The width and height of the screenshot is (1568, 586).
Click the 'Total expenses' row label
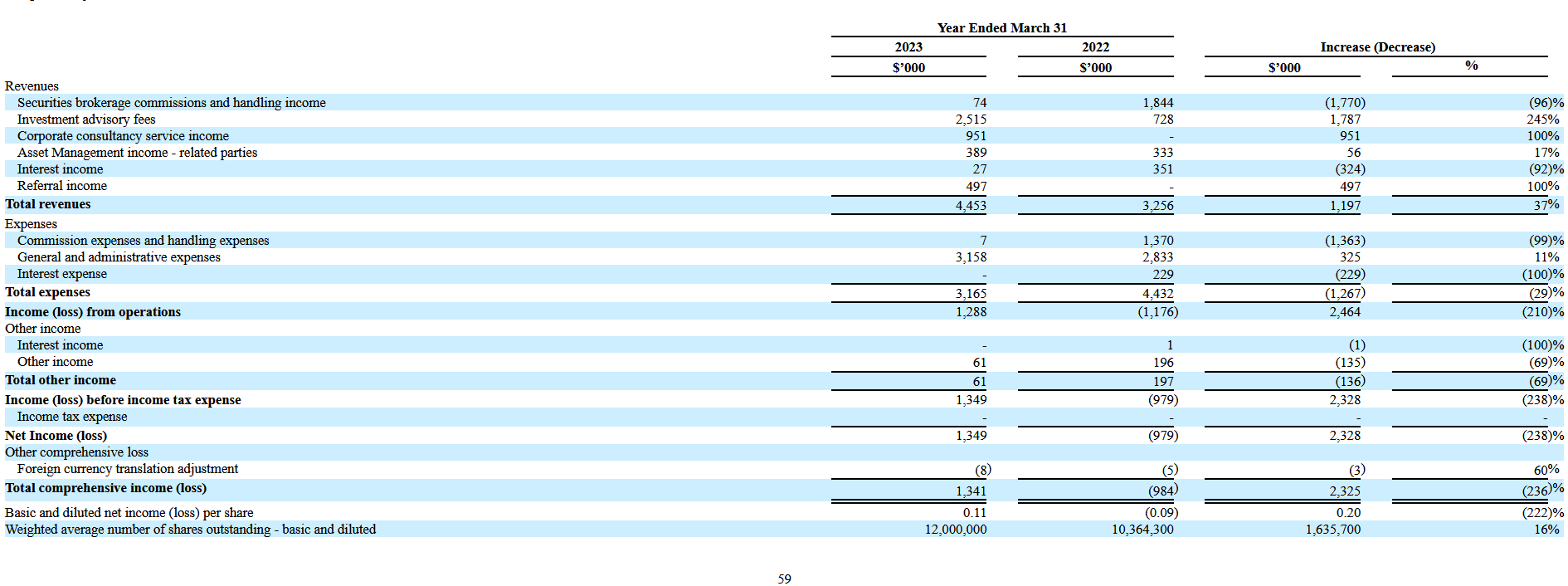tap(47, 292)
